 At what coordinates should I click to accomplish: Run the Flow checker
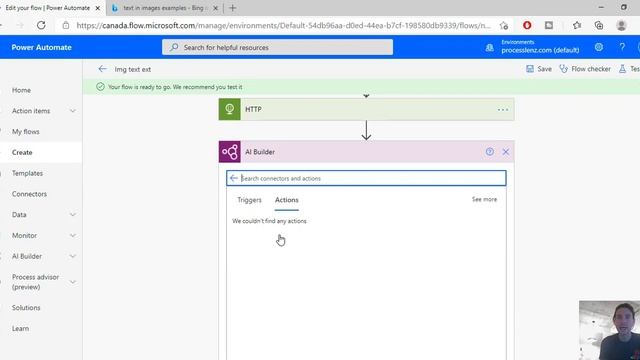[585, 69]
